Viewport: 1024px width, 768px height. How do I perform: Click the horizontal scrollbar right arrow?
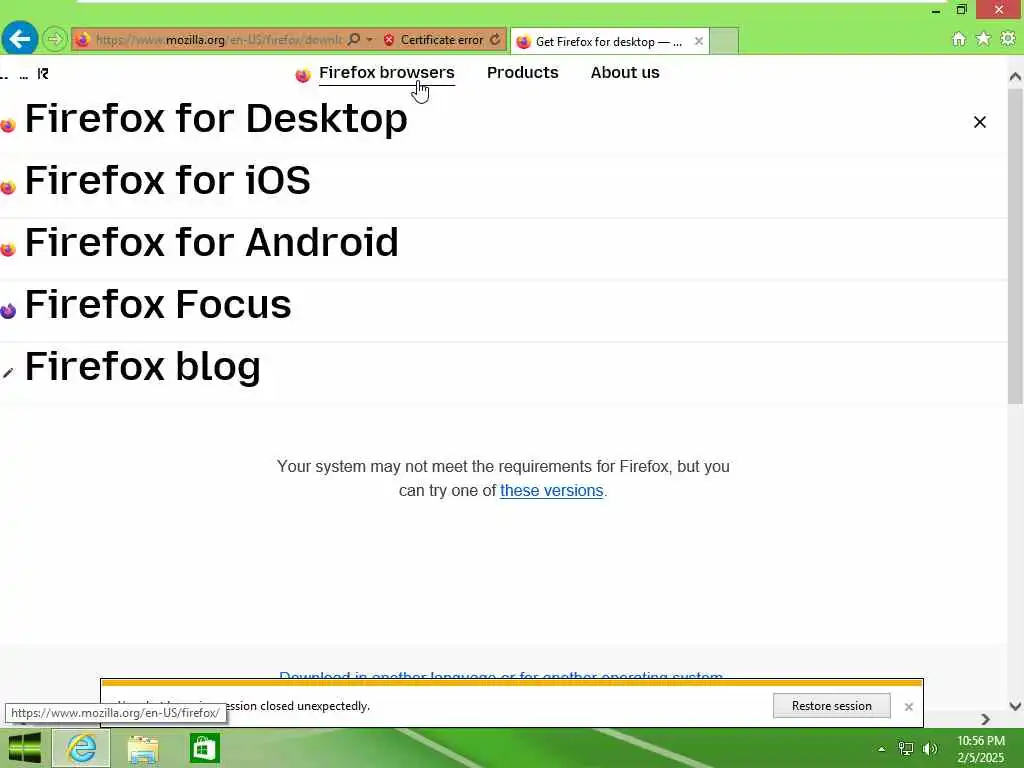[985, 719]
